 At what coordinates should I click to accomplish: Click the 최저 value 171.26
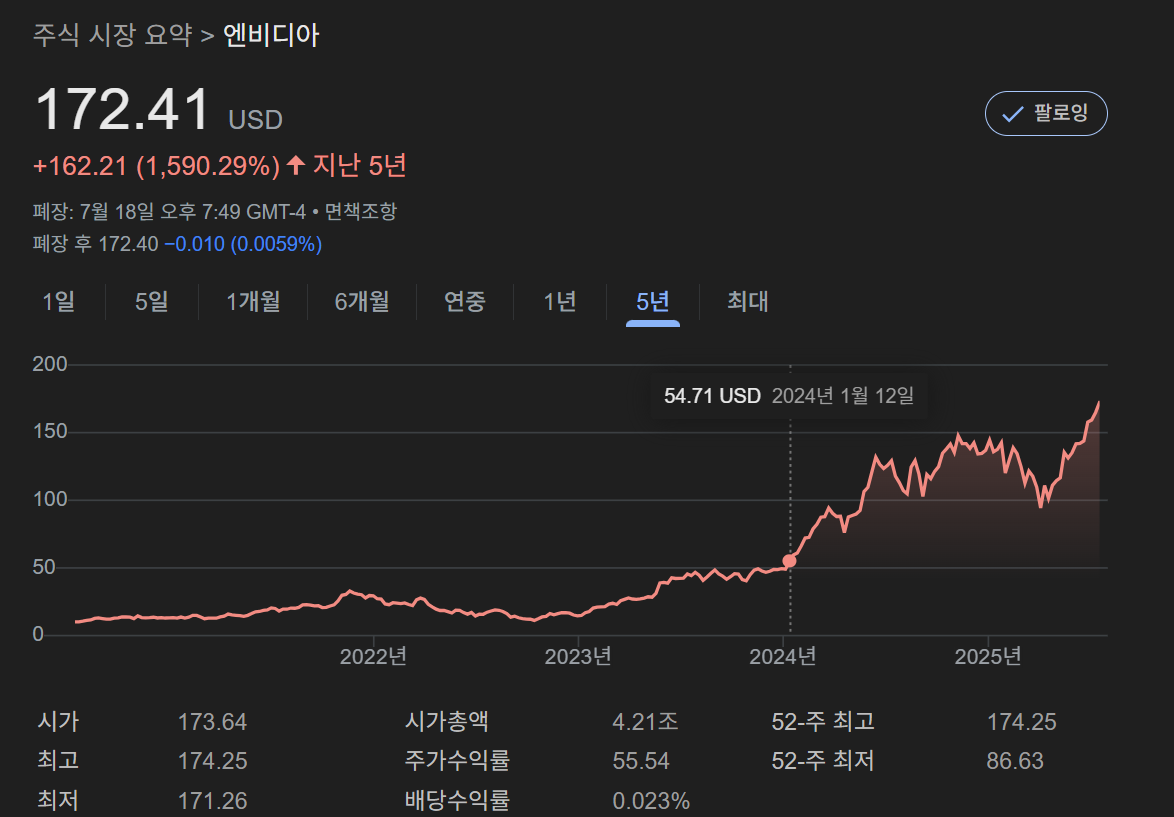point(212,801)
